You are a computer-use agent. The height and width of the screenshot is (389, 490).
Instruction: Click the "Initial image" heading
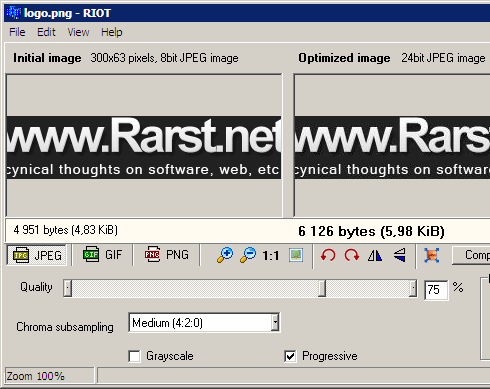pyautogui.click(x=47, y=58)
